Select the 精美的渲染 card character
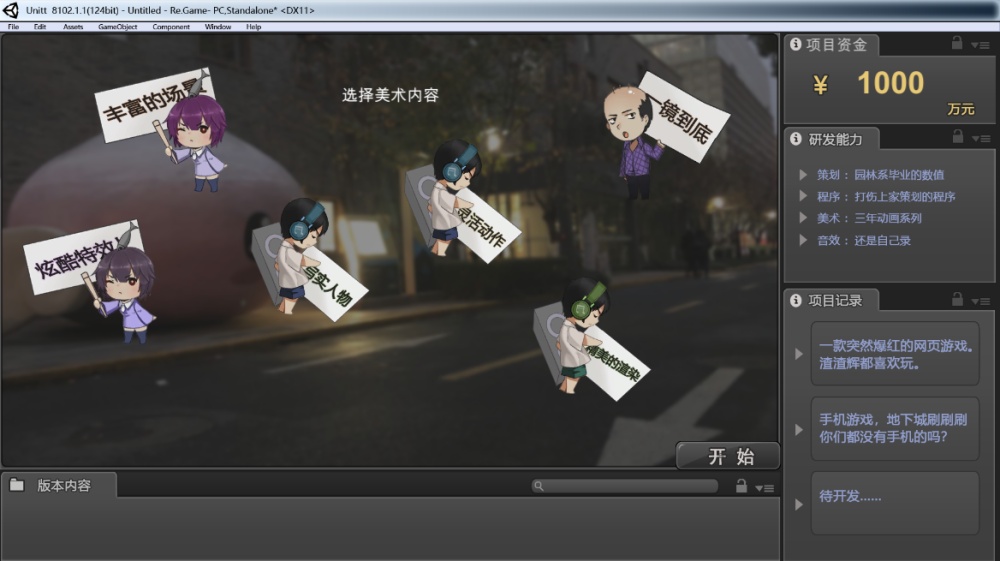This screenshot has height=561, width=1000. (590, 337)
